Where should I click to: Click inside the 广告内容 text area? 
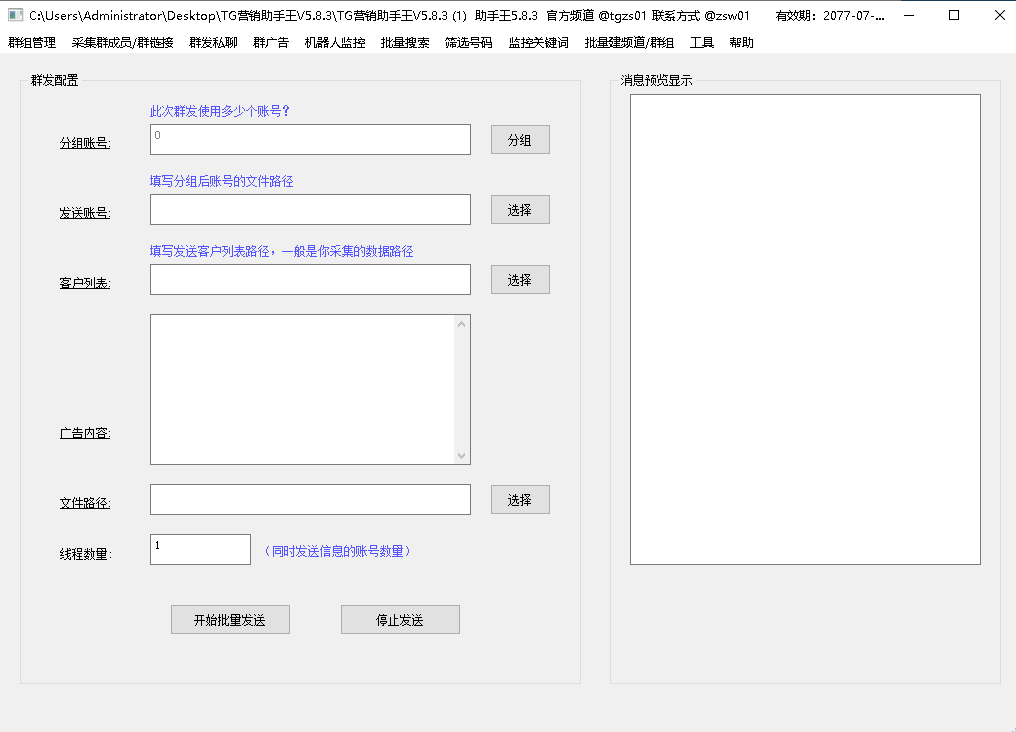click(302, 389)
